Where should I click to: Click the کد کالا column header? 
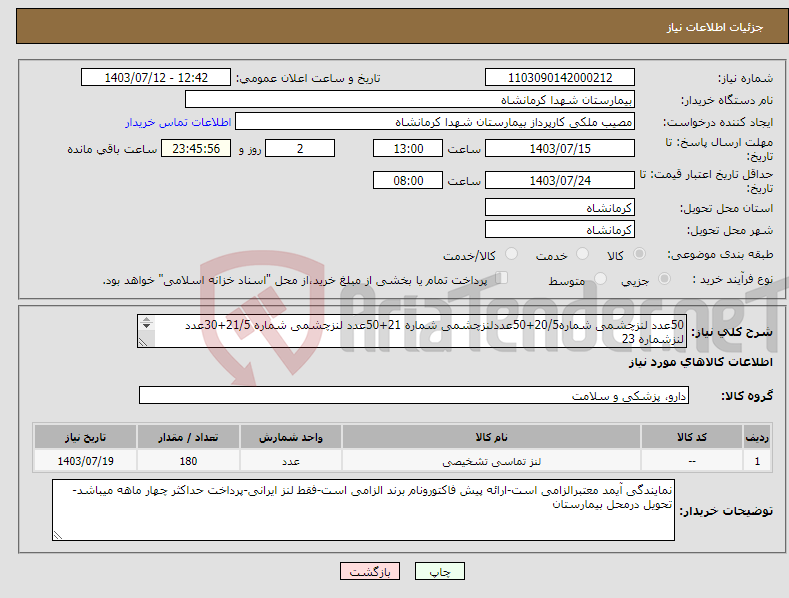[692, 437]
